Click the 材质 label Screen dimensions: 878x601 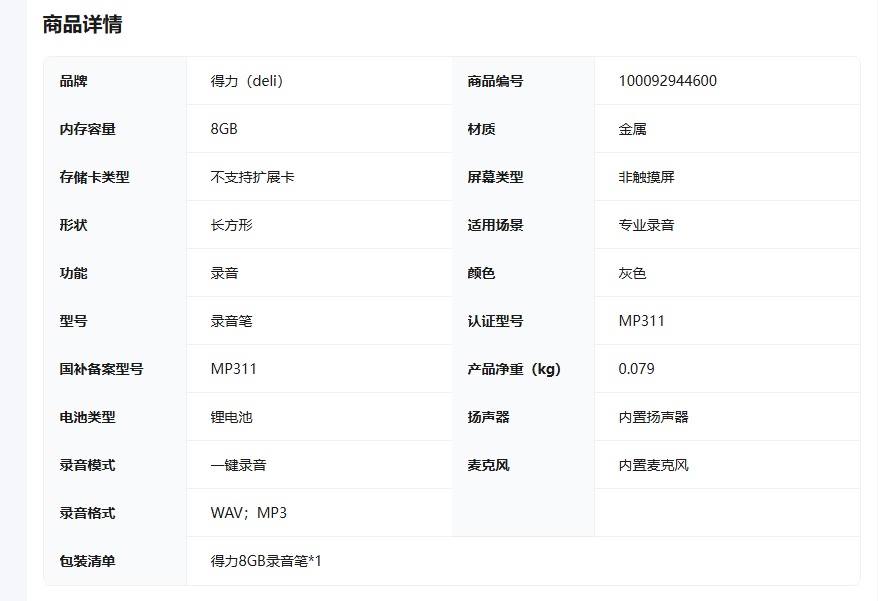tap(482, 129)
